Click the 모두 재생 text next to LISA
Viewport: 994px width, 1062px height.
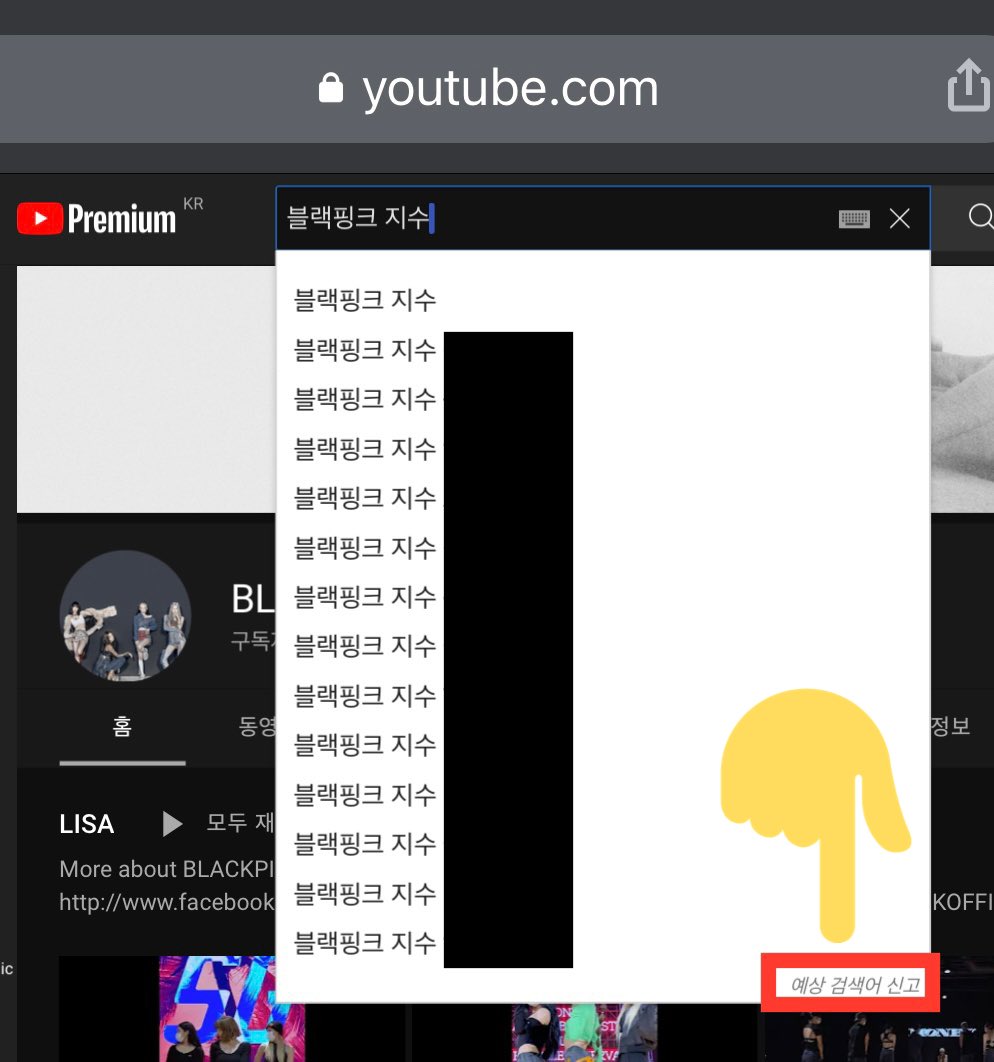point(240,823)
